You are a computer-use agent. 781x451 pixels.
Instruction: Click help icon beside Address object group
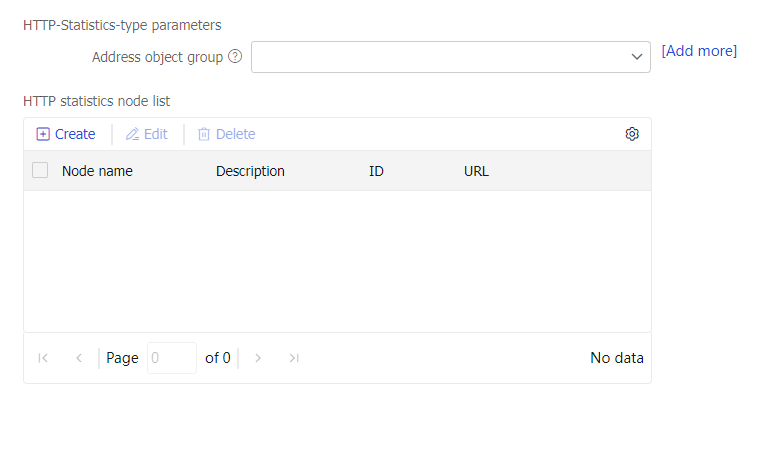[235, 57]
